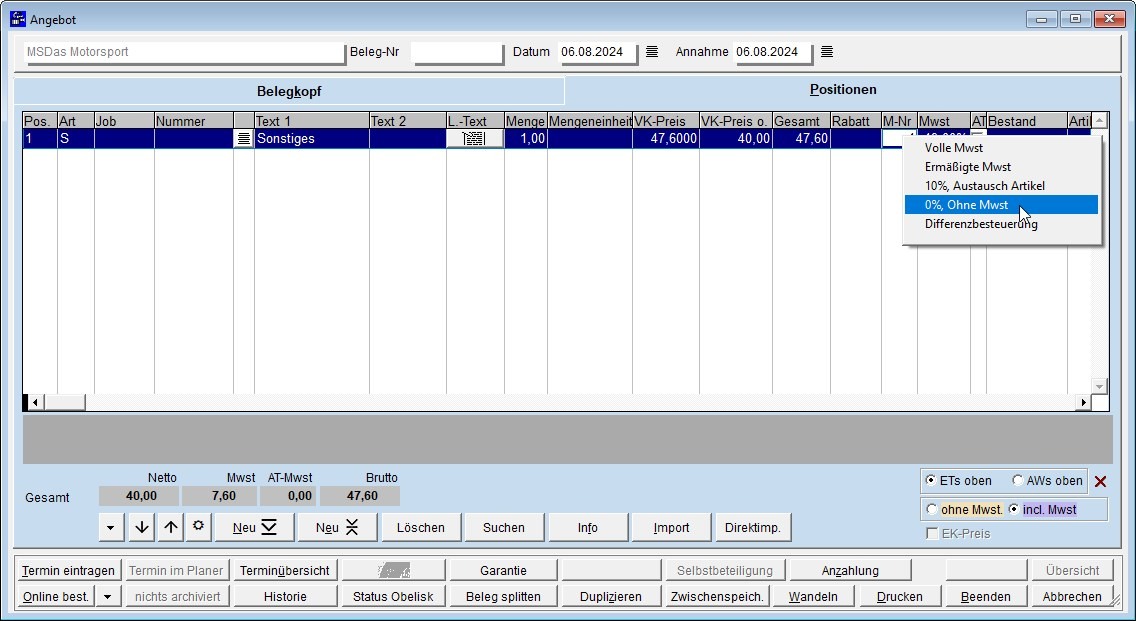
Task: Choose 0%, Ohne Mwst option
Action: pyautogui.click(x=1001, y=205)
